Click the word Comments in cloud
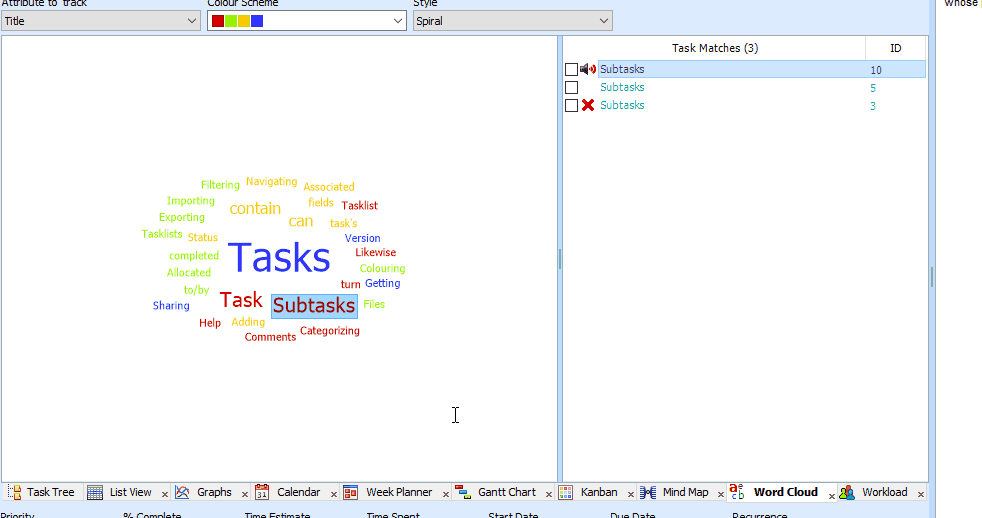The image size is (982, 518). [270, 337]
